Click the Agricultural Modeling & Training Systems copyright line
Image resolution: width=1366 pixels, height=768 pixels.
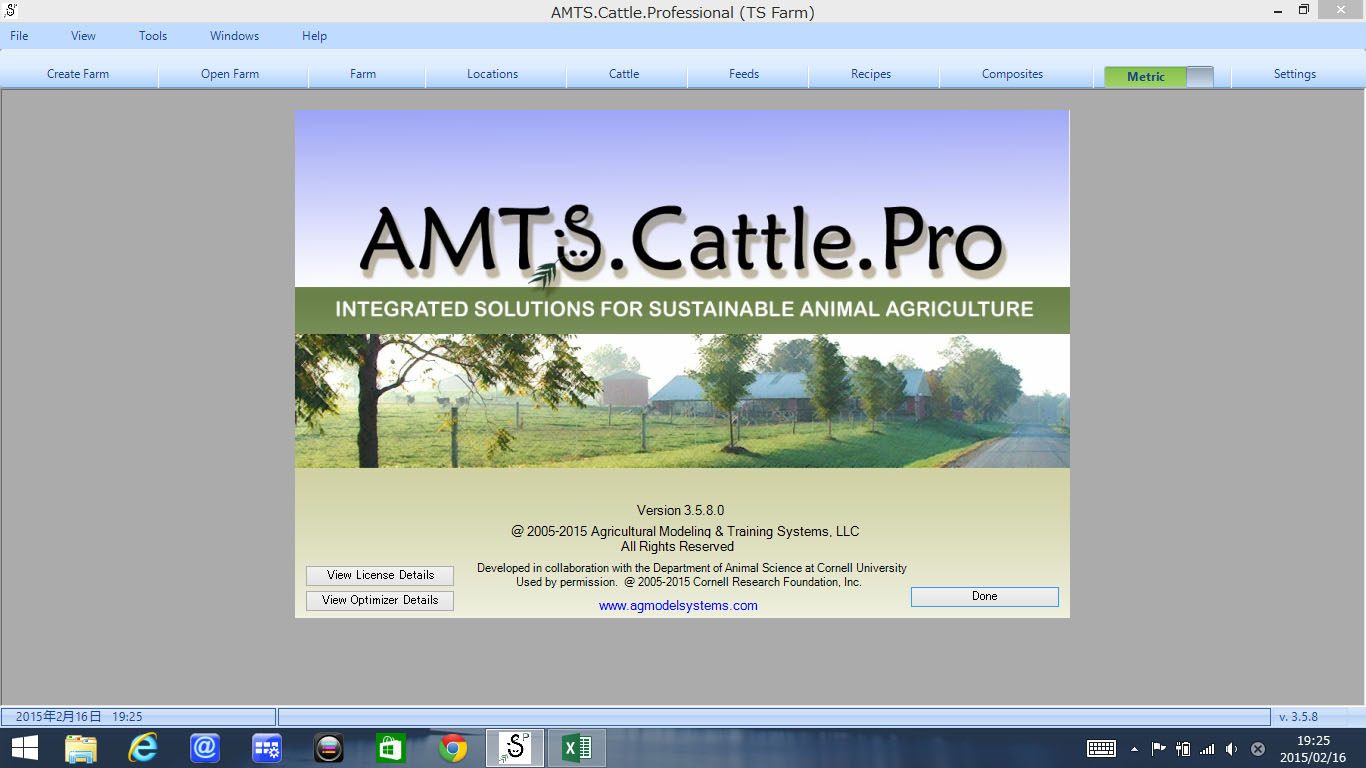(x=685, y=531)
